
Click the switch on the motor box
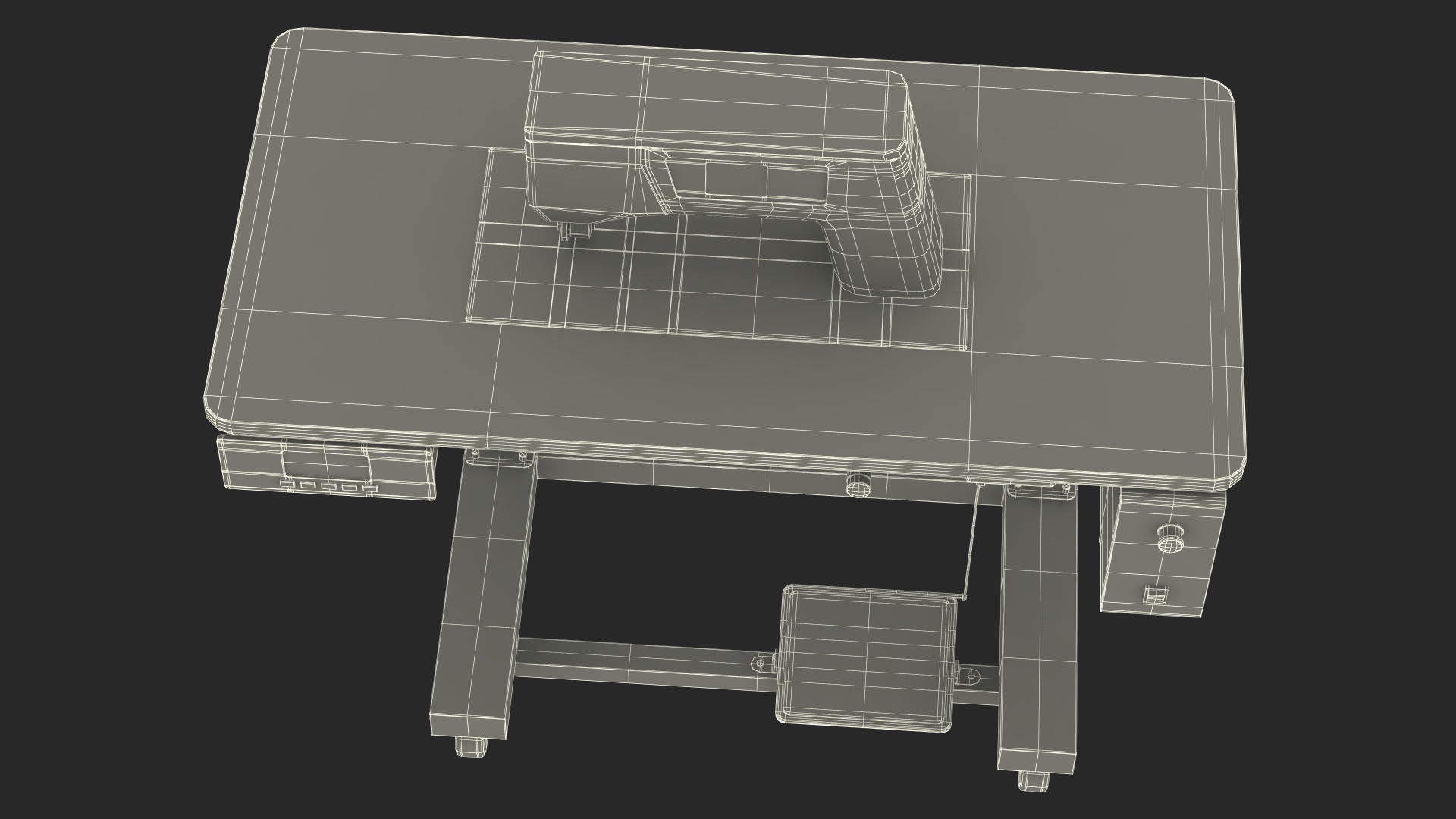[1154, 594]
